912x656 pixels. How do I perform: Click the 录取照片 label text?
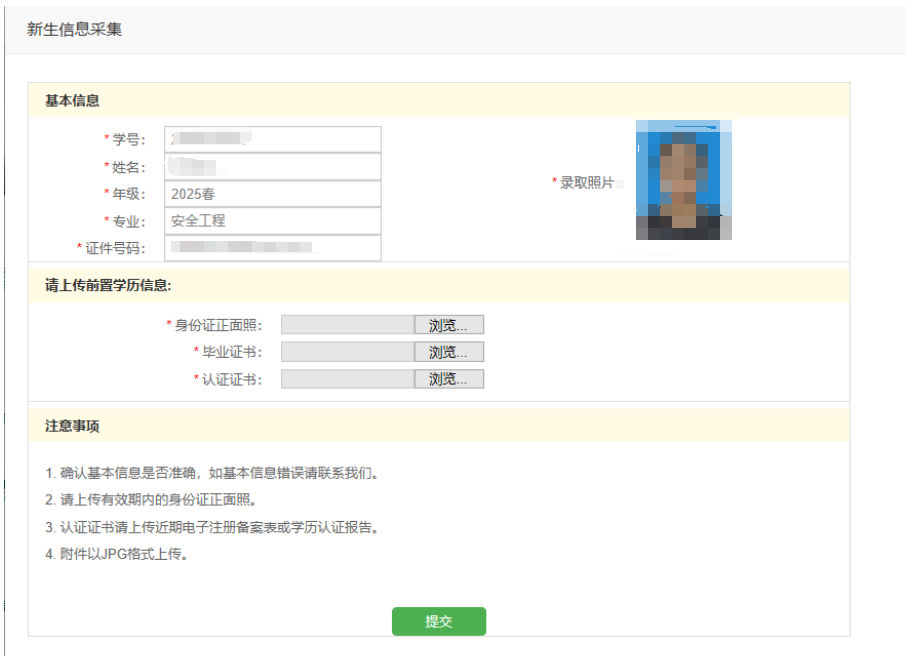tap(586, 183)
